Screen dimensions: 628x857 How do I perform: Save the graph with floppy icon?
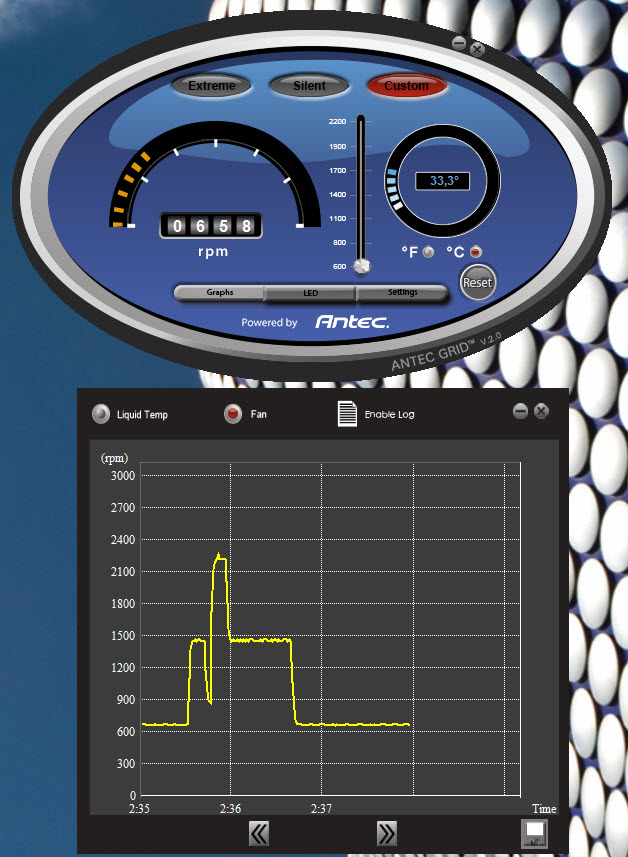(x=534, y=833)
